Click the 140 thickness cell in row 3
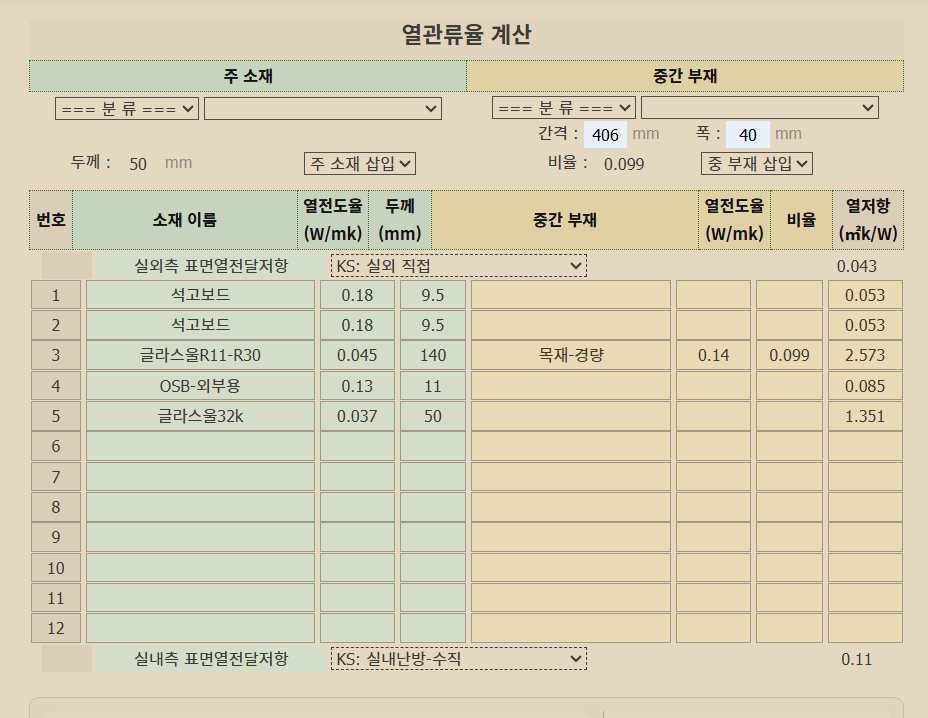This screenshot has height=718, width=928. 432,355
